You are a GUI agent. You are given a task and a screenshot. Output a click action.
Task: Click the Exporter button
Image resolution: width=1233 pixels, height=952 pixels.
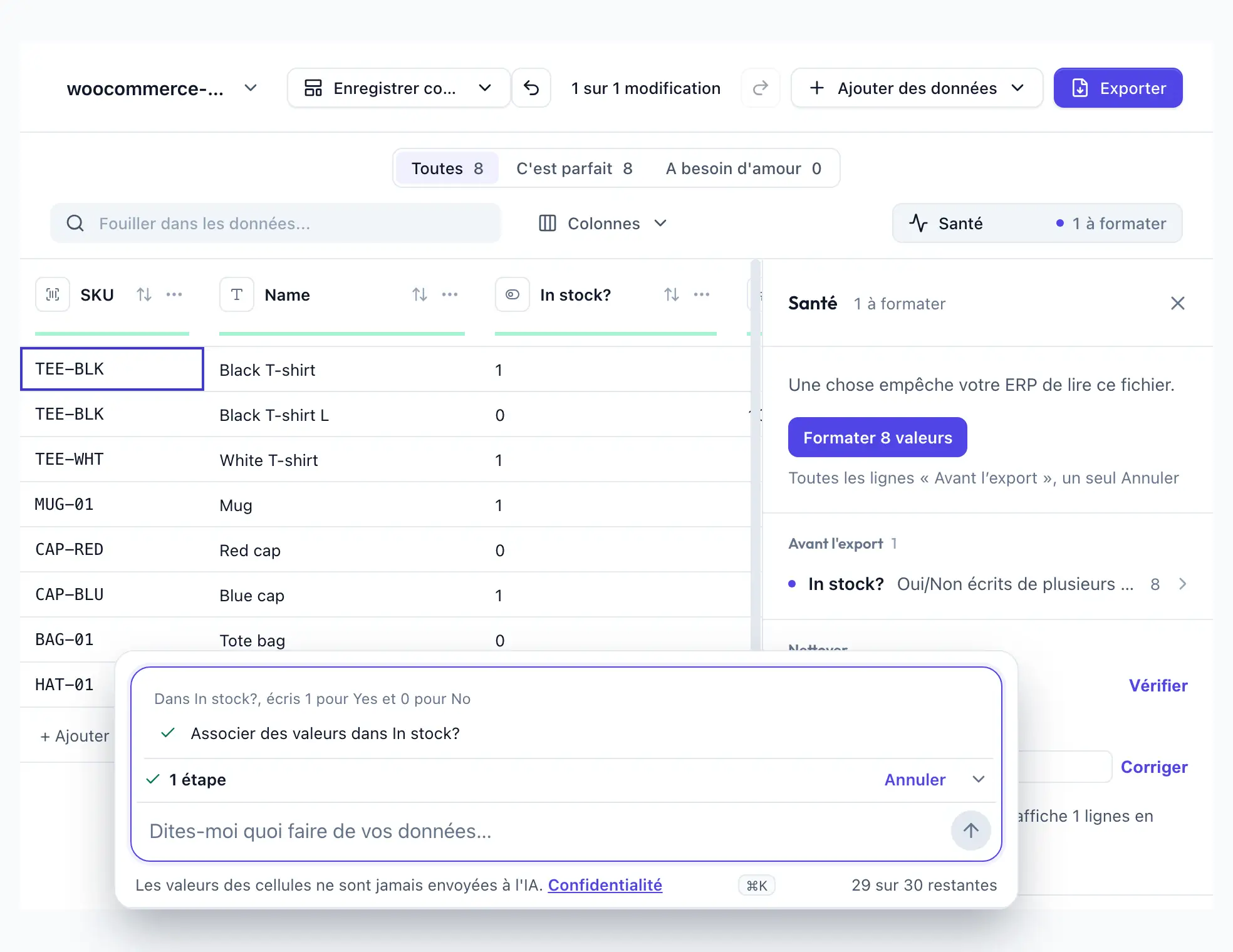click(1118, 88)
